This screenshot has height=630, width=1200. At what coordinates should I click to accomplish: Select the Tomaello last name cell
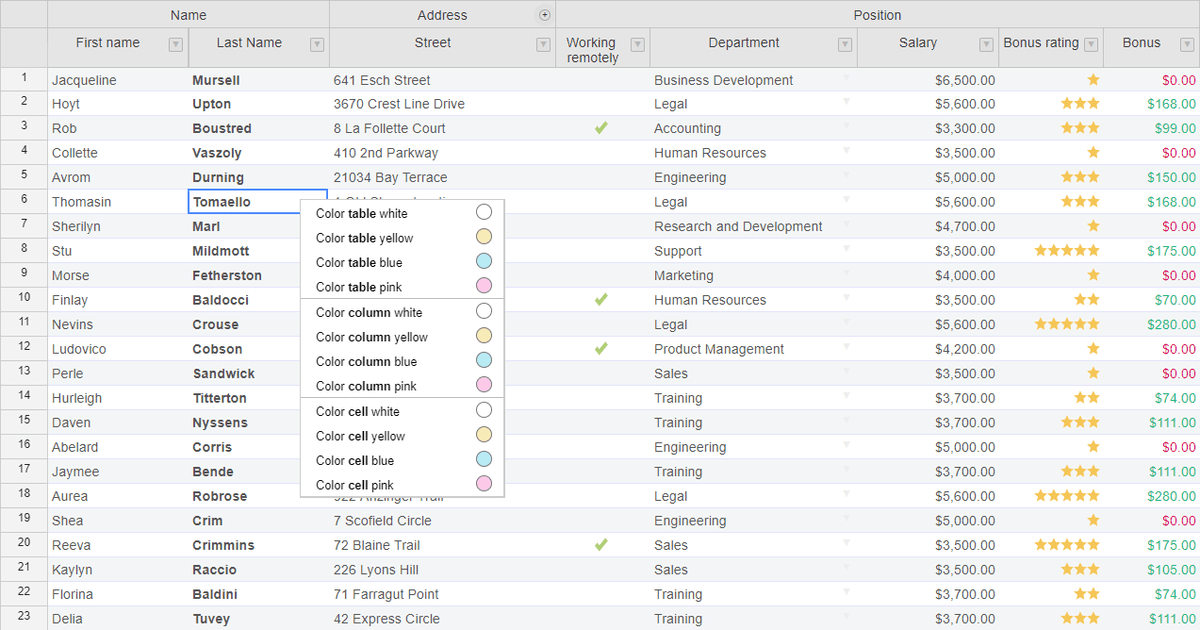coord(258,202)
